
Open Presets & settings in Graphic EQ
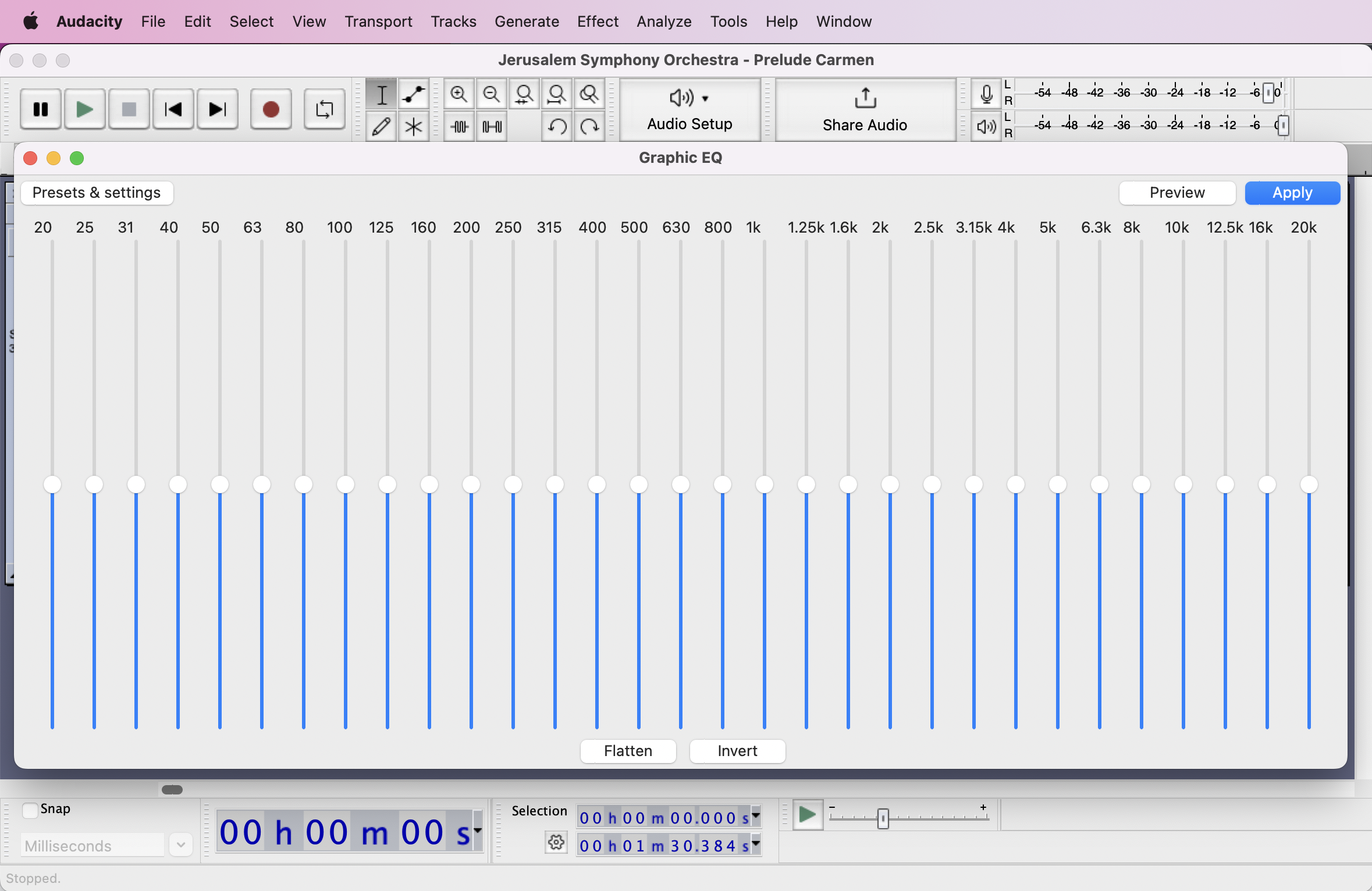coord(97,193)
